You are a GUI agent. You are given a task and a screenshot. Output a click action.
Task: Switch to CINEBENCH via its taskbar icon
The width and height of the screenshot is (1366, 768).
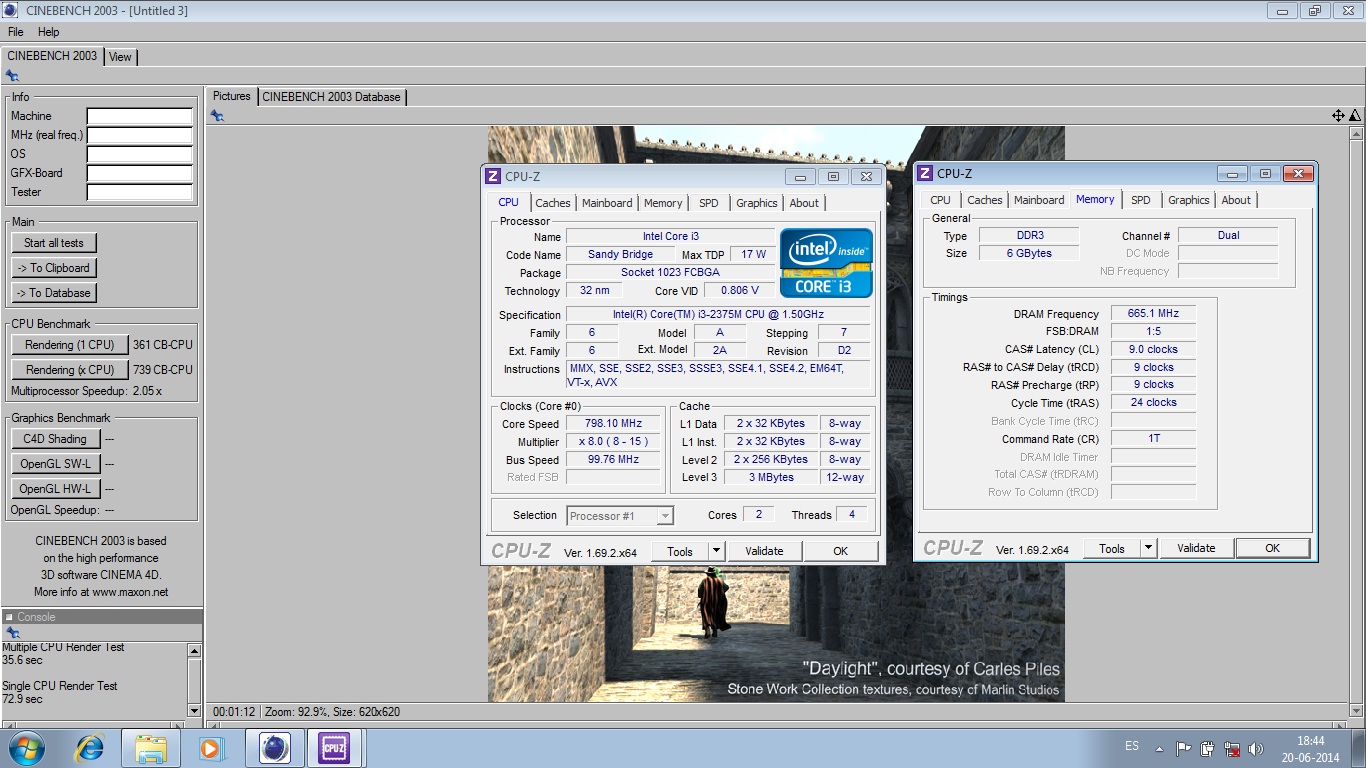(274, 748)
